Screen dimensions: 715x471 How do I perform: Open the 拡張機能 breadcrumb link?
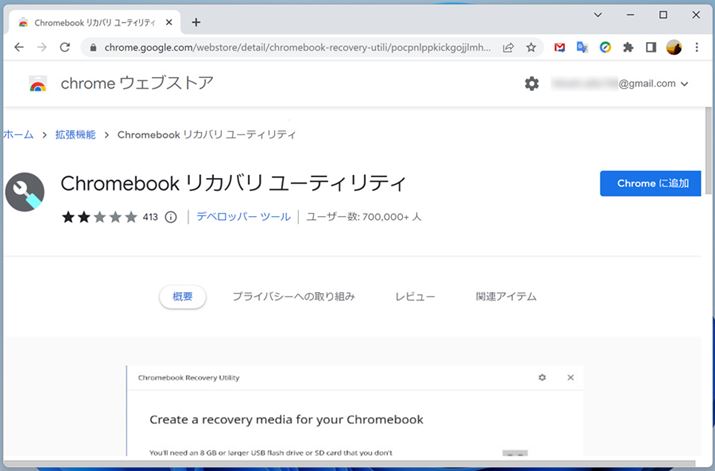pos(75,135)
